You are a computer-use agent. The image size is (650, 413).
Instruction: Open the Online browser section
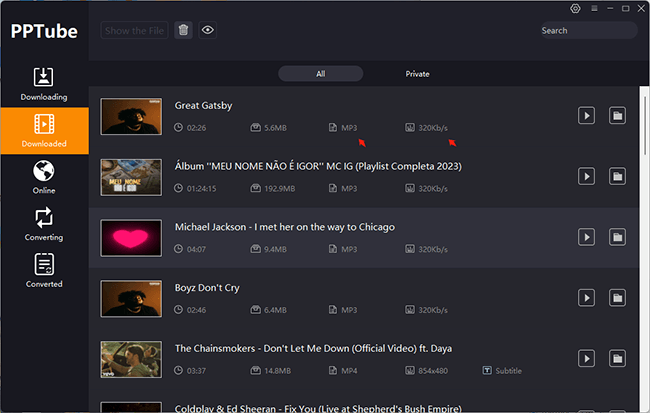44,176
